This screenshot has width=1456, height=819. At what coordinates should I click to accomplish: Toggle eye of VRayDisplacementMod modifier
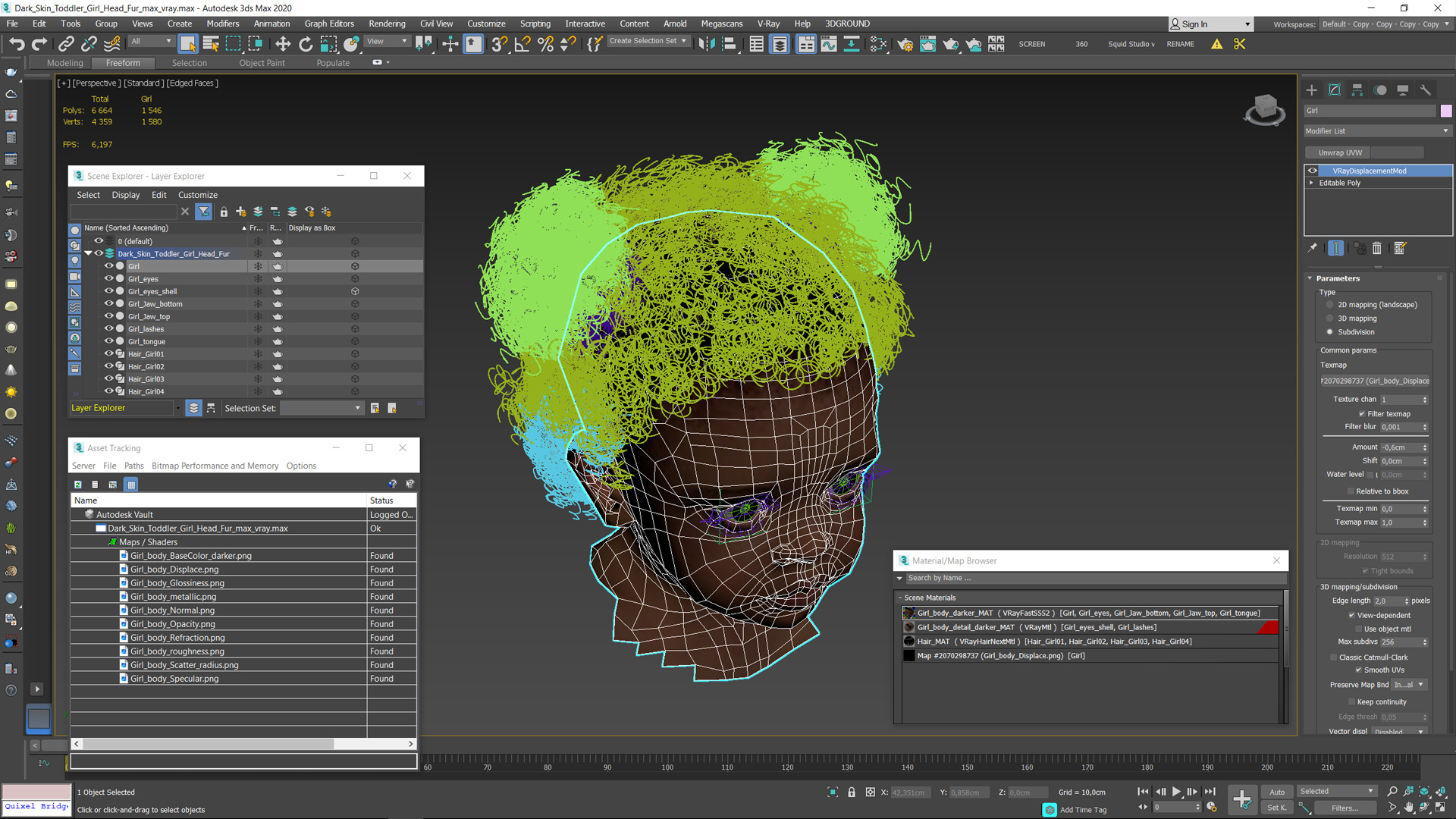point(1313,171)
